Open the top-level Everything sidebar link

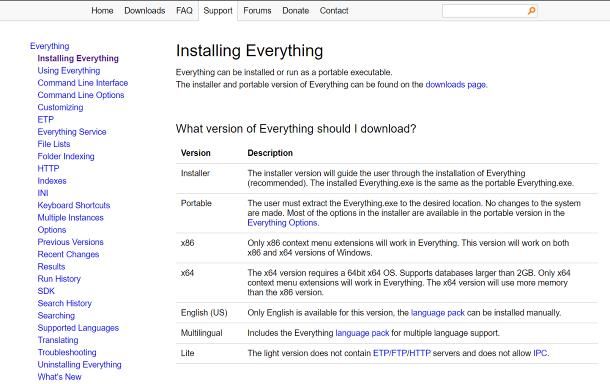(50, 46)
